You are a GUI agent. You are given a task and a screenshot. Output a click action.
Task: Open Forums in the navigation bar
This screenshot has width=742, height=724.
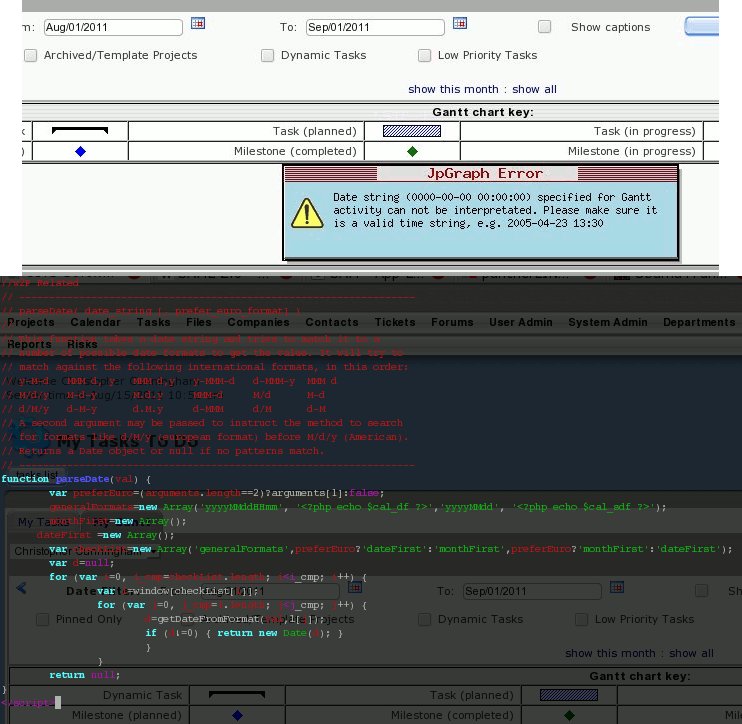pos(452,322)
